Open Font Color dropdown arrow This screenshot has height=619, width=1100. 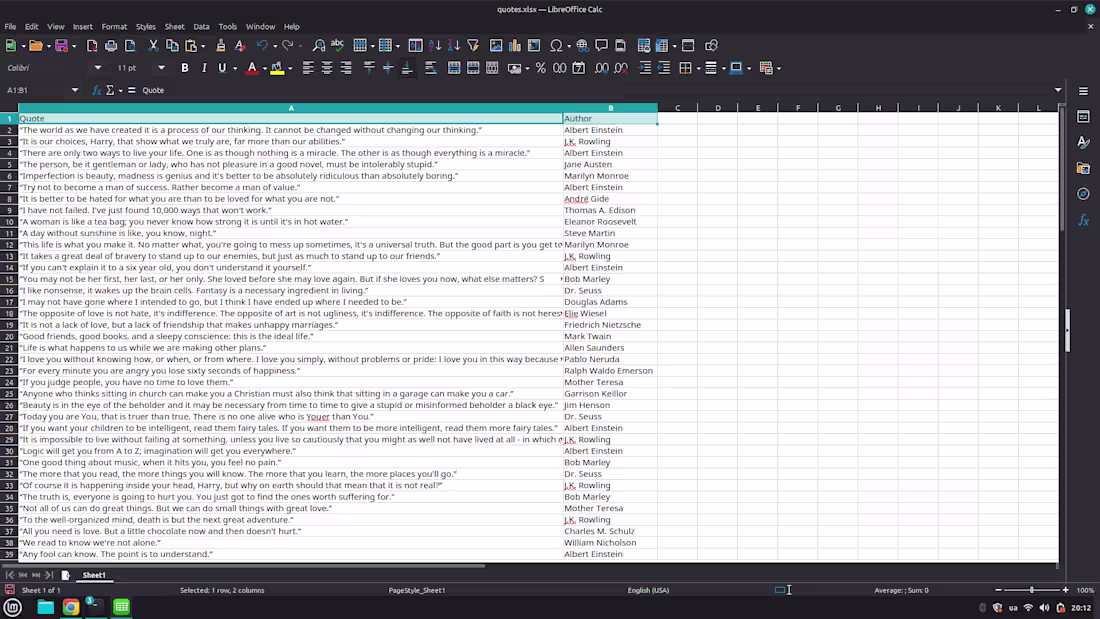(264, 69)
